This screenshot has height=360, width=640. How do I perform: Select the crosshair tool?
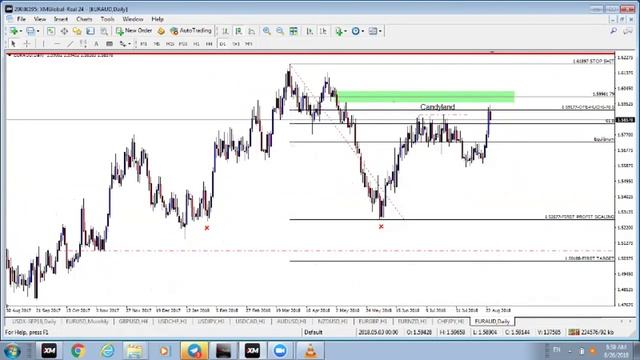coord(27,44)
